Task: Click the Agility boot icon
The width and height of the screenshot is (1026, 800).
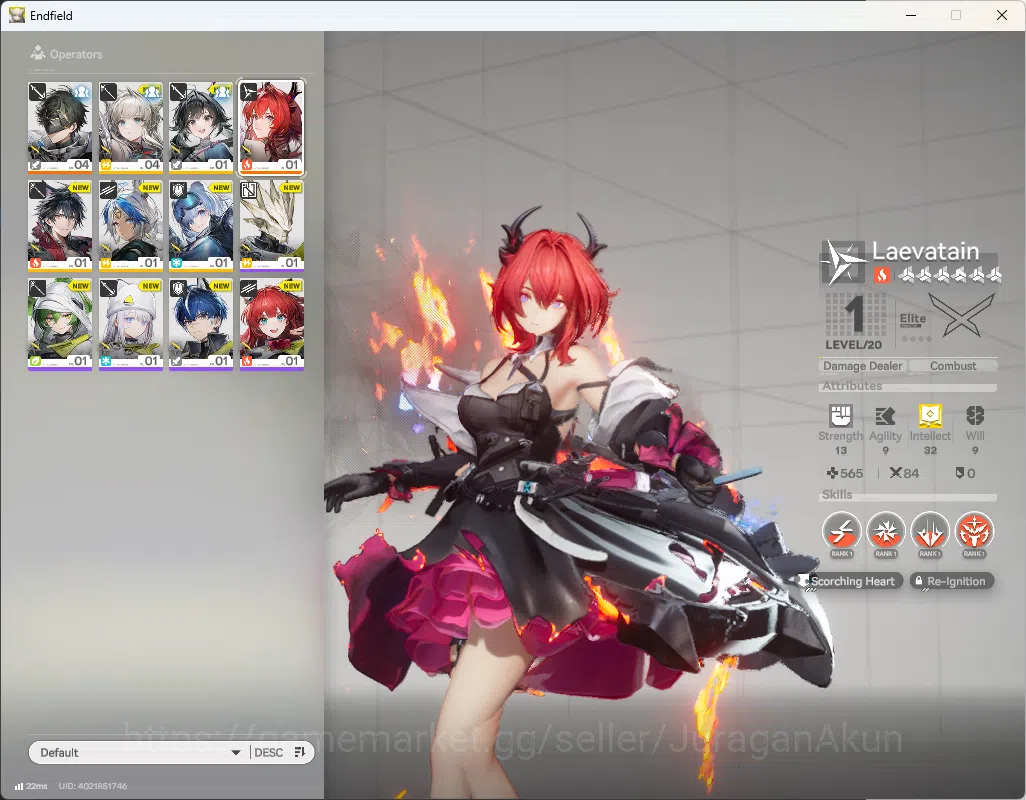Action: coord(885,415)
